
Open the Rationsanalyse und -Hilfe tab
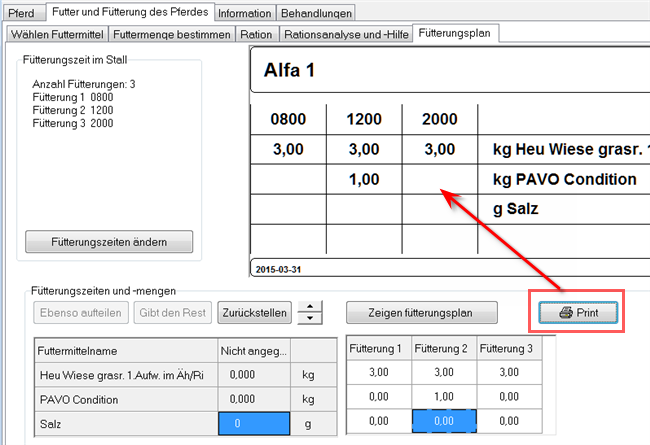tap(346, 34)
